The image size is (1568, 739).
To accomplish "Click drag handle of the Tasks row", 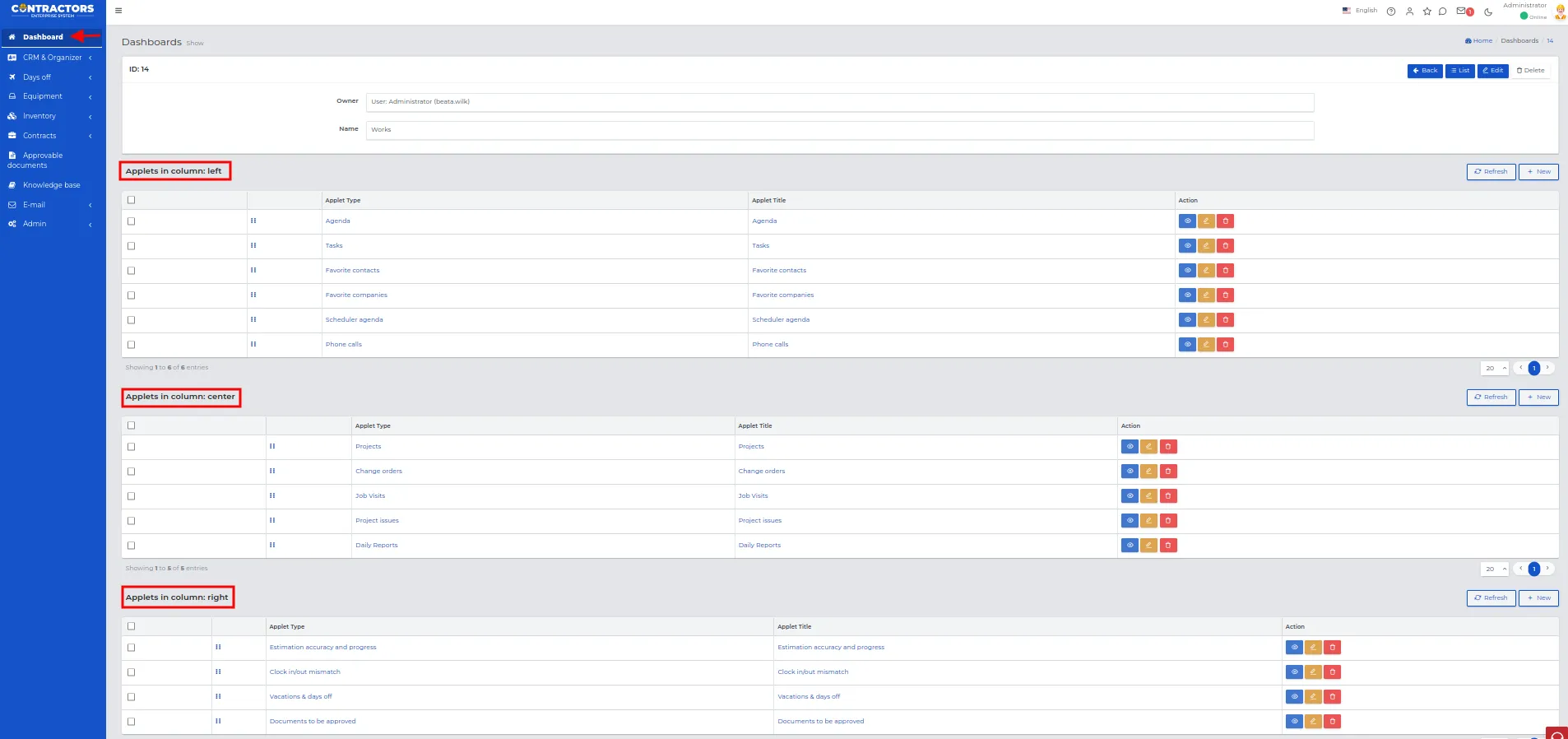I will [253, 245].
